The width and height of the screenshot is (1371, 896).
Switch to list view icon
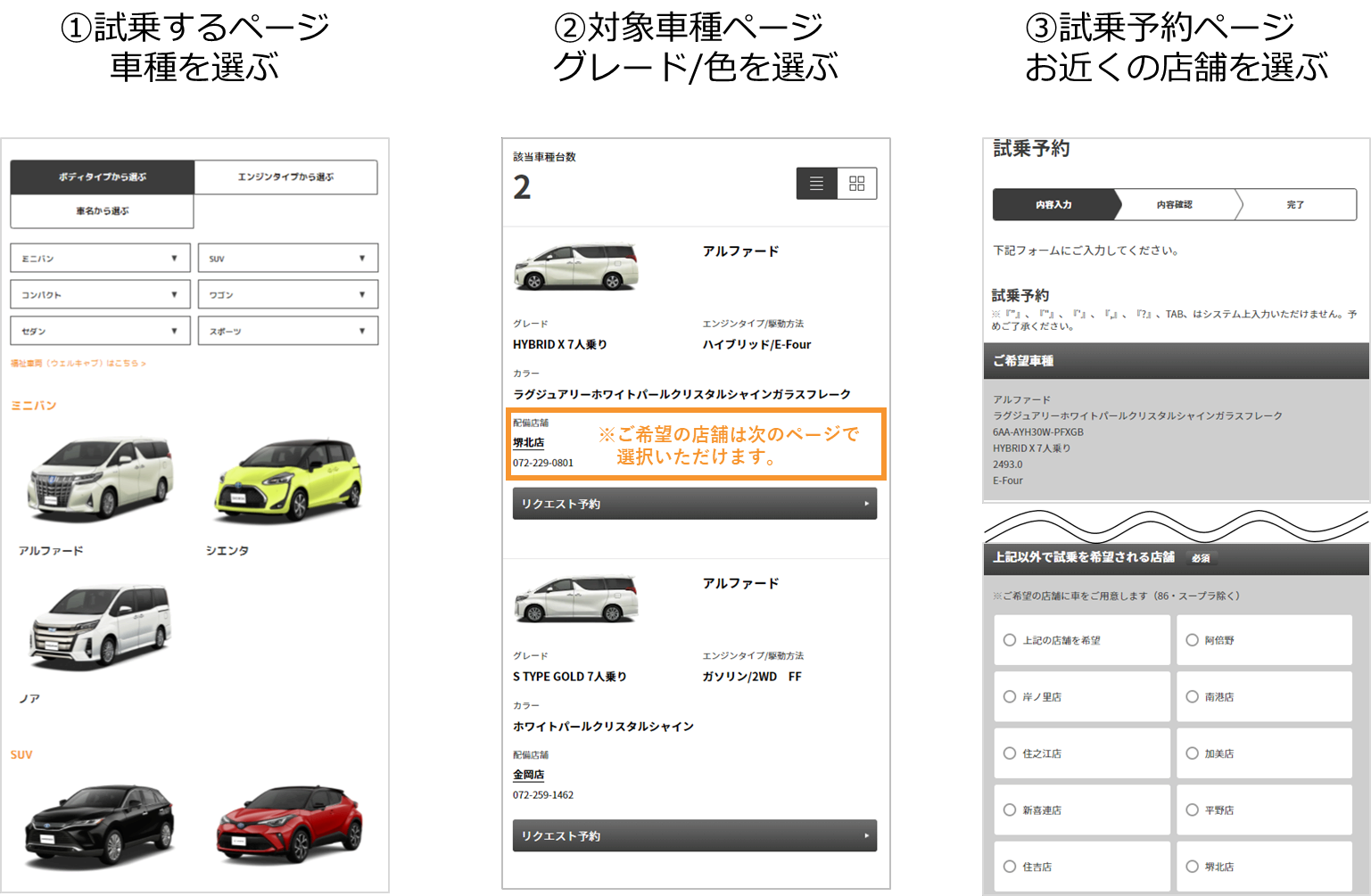click(816, 184)
